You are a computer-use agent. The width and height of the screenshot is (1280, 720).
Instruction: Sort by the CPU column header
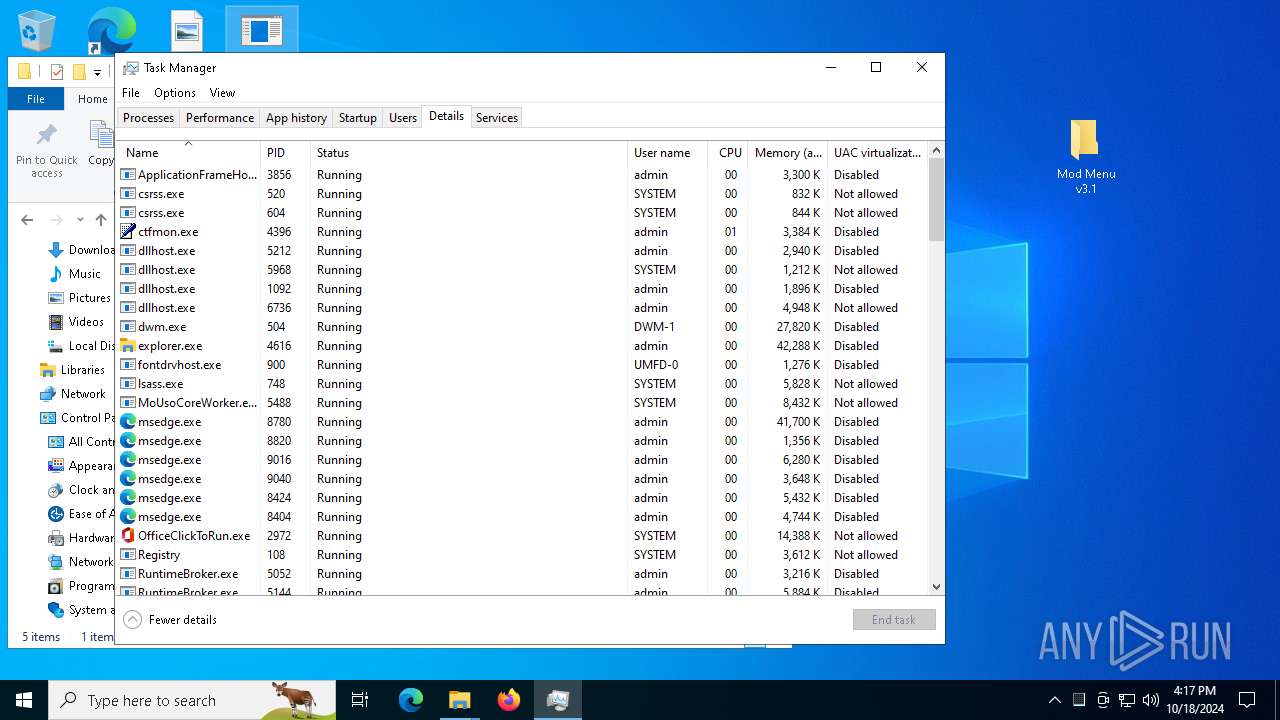728,153
